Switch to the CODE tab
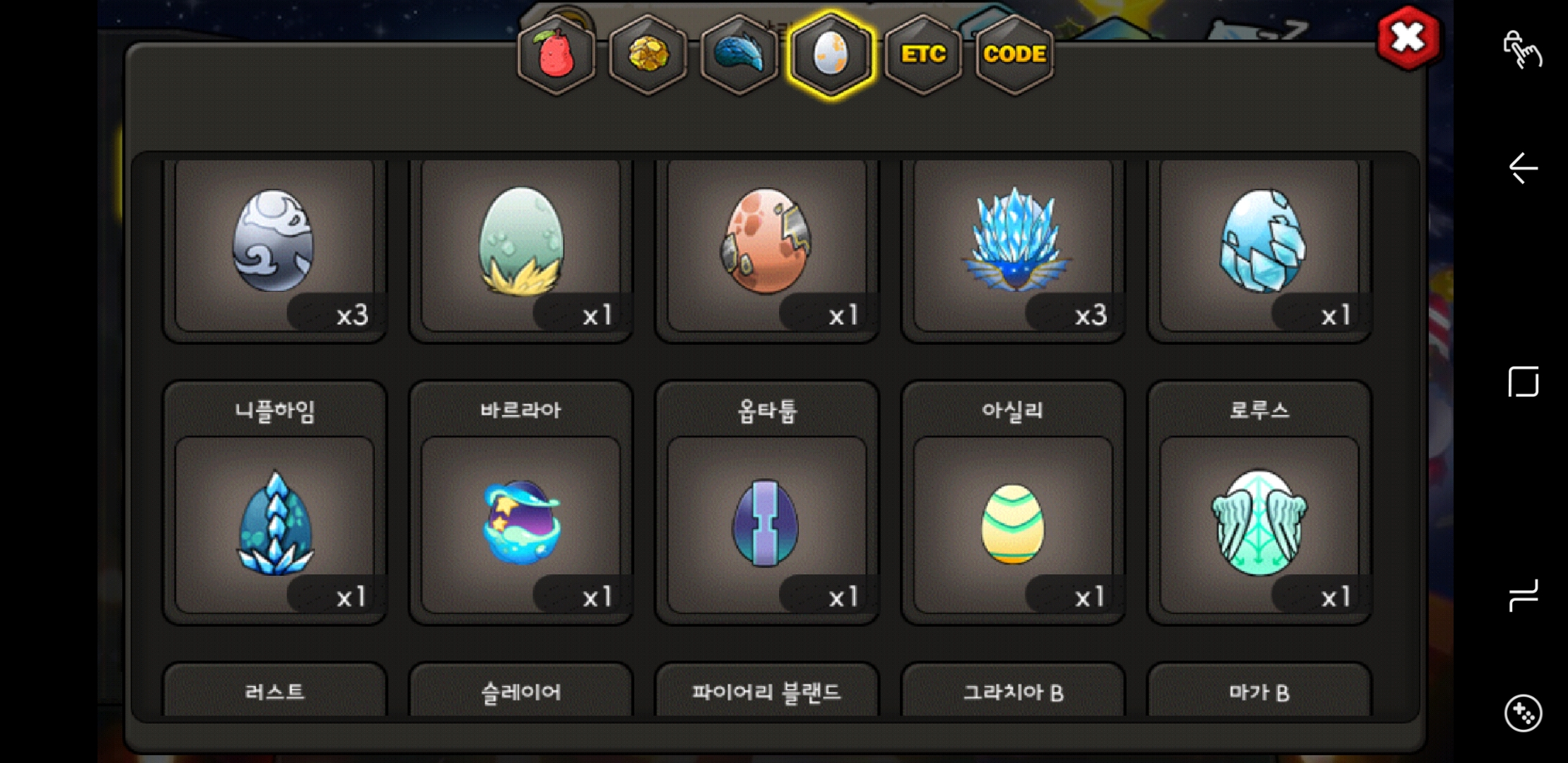 tap(1014, 54)
